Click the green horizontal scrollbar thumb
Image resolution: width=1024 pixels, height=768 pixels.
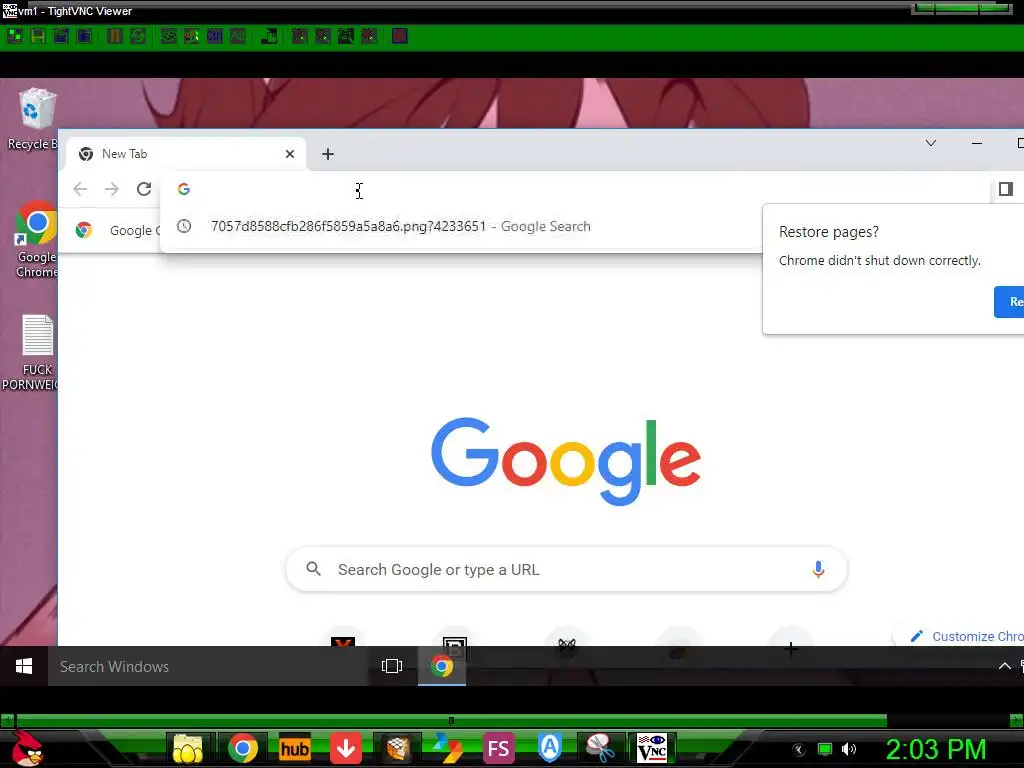[x=451, y=720]
